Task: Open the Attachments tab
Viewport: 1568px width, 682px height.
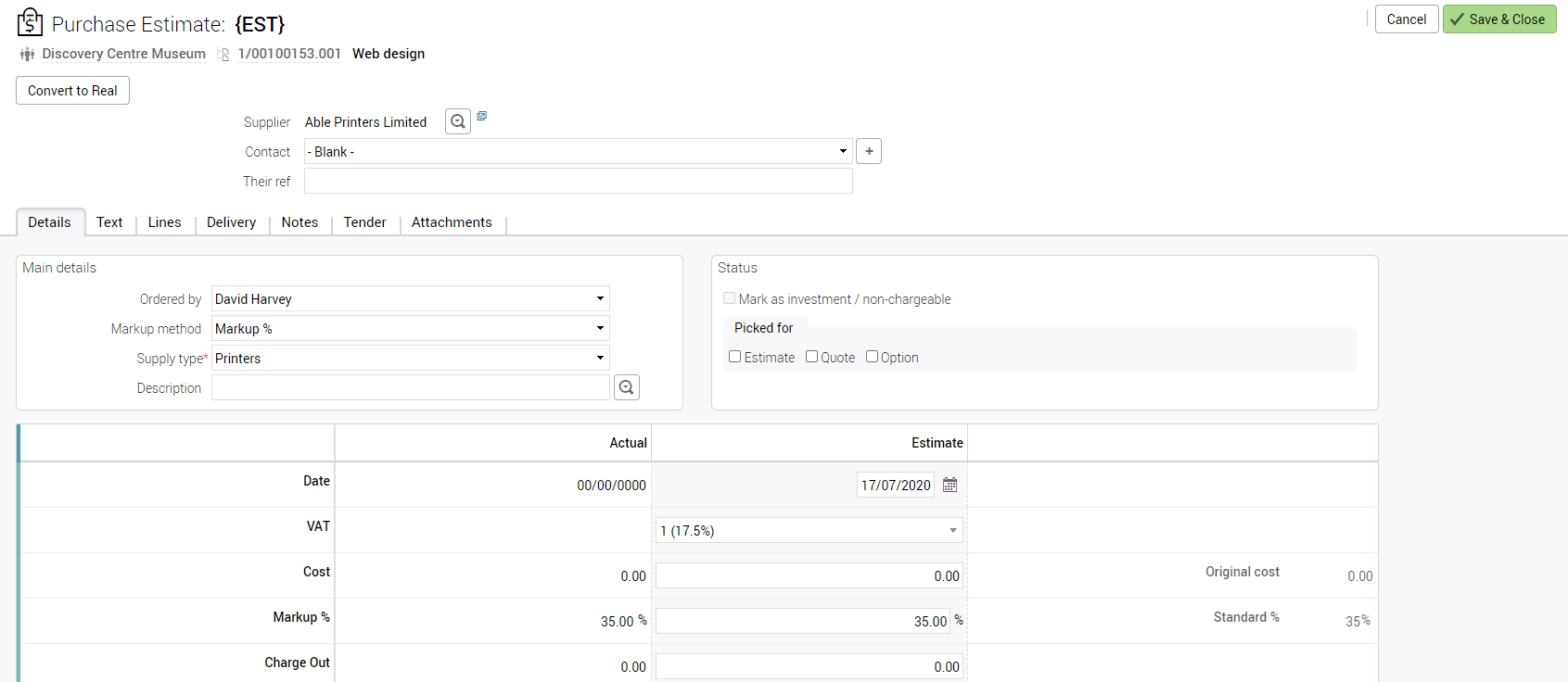Action: click(452, 222)
